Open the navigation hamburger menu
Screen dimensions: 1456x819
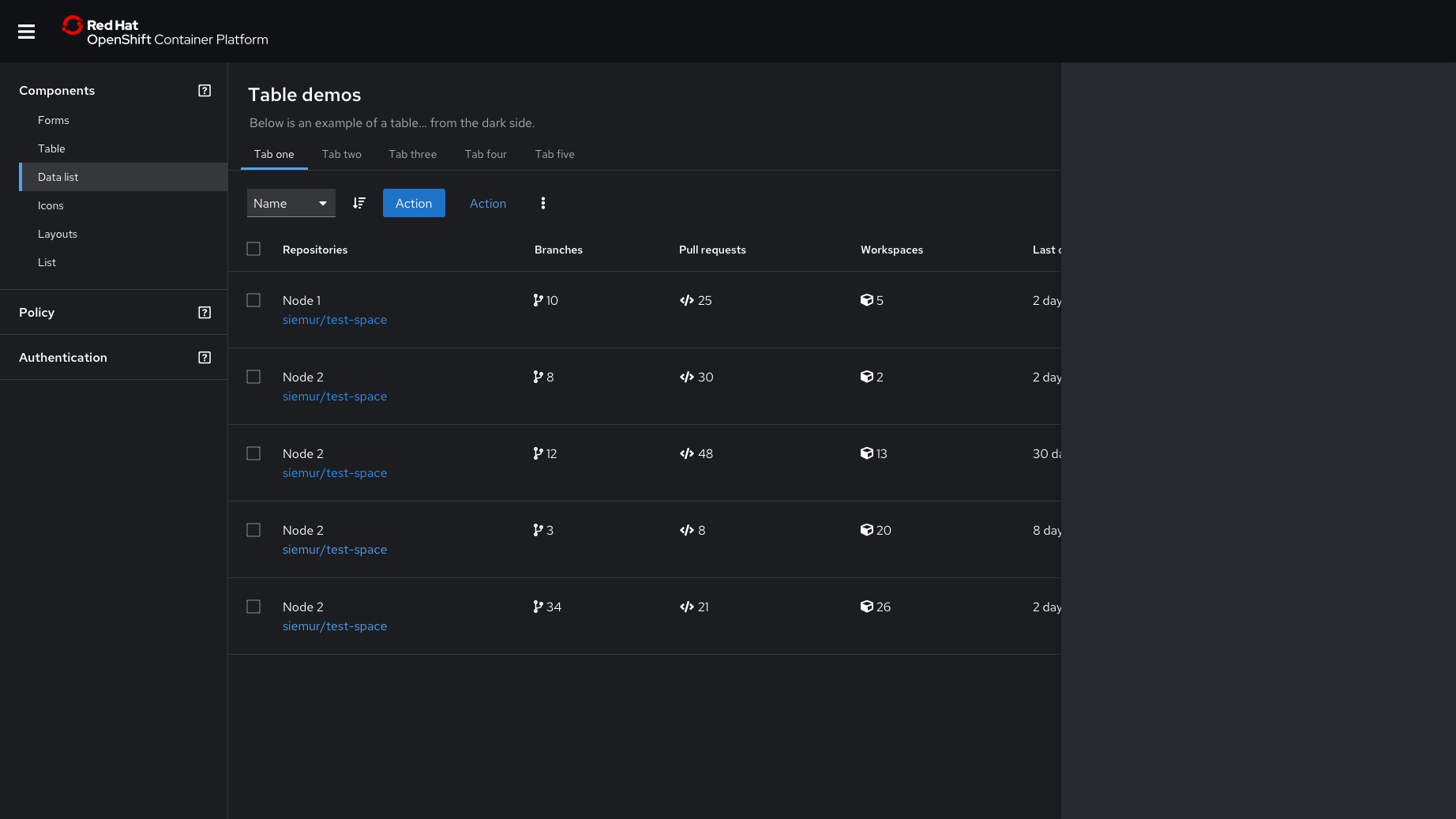tap(26, 32)
